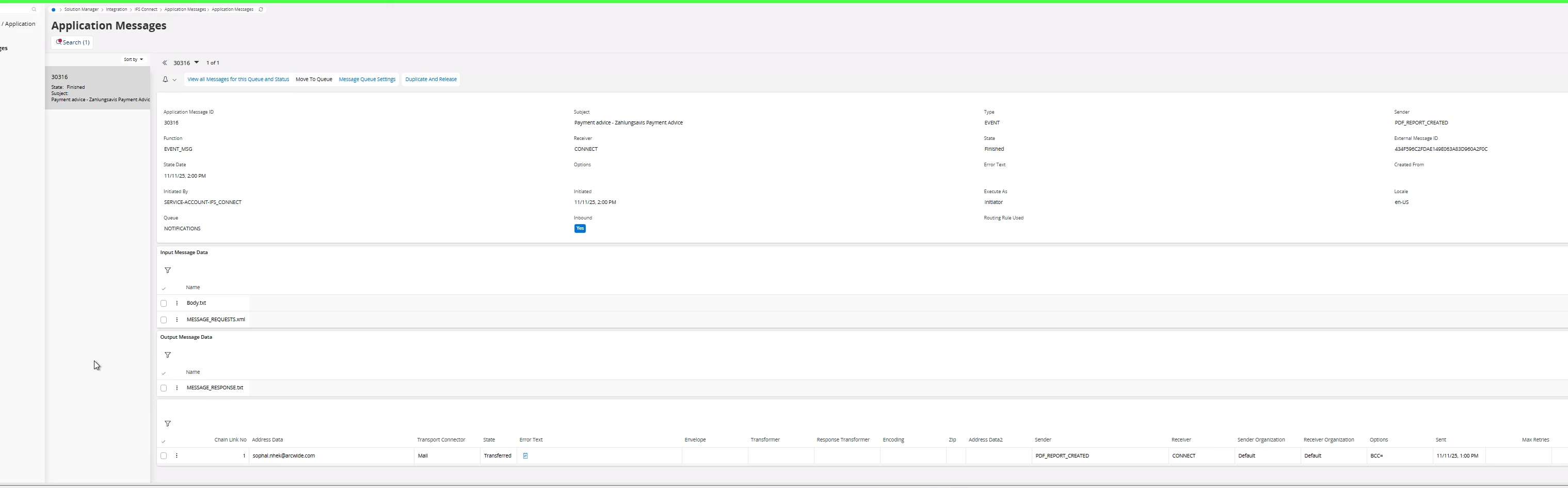Go to Solution Manager in the breadcrumb
The width and height of the screenshot is (1568, 488).
(82, 10)
